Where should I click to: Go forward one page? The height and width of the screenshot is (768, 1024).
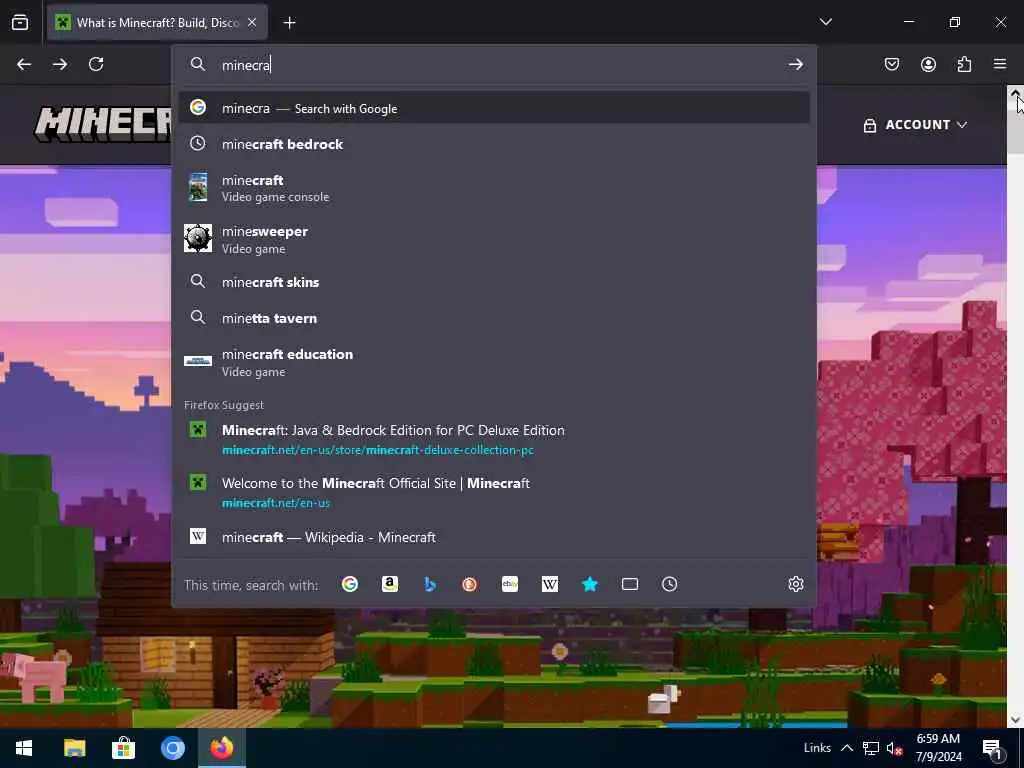coord(60,64)
